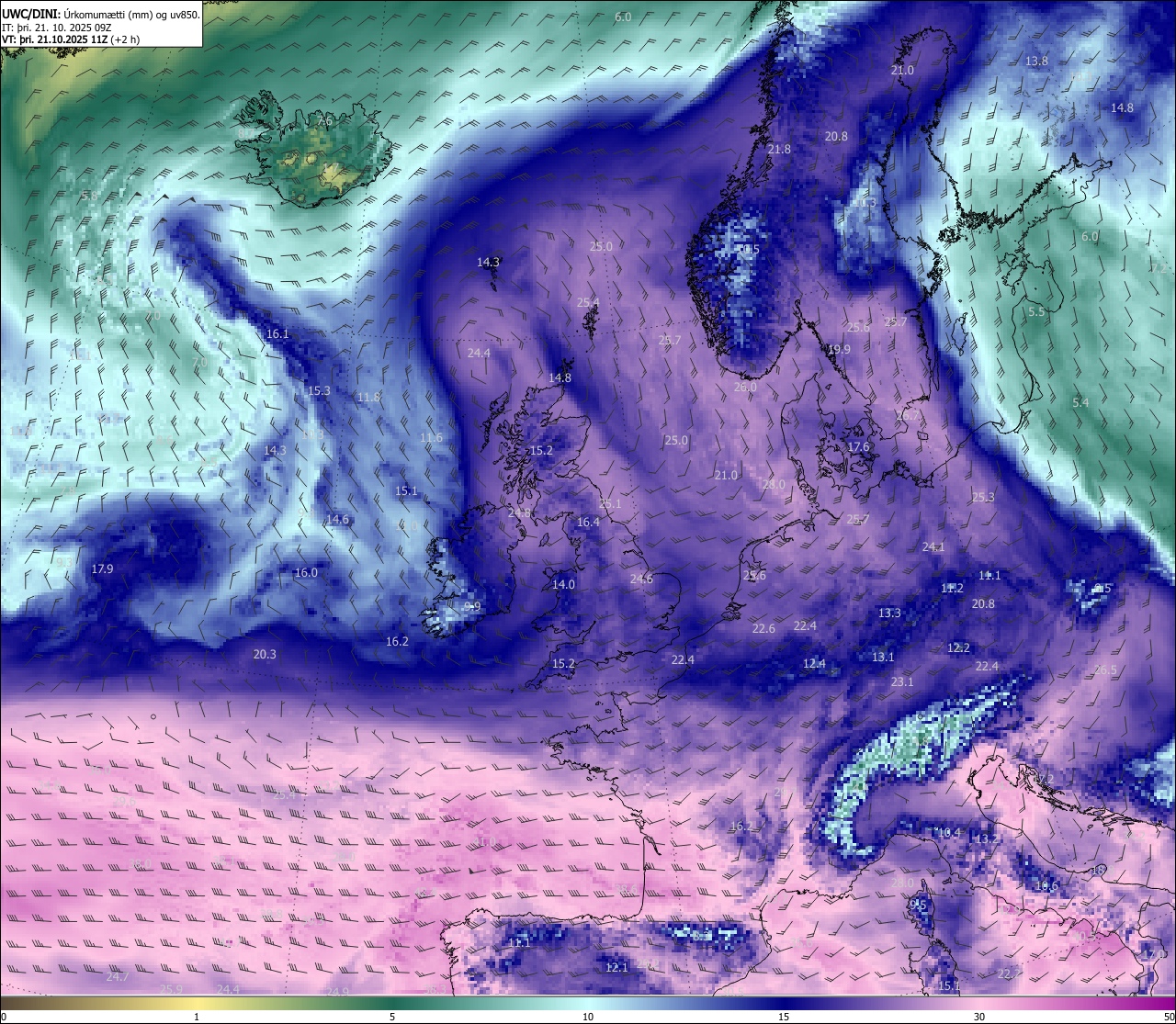This screenshot has width=1176, height=1024.
Task: Click the 12.1 value over Spain
Action: (616, 967)
